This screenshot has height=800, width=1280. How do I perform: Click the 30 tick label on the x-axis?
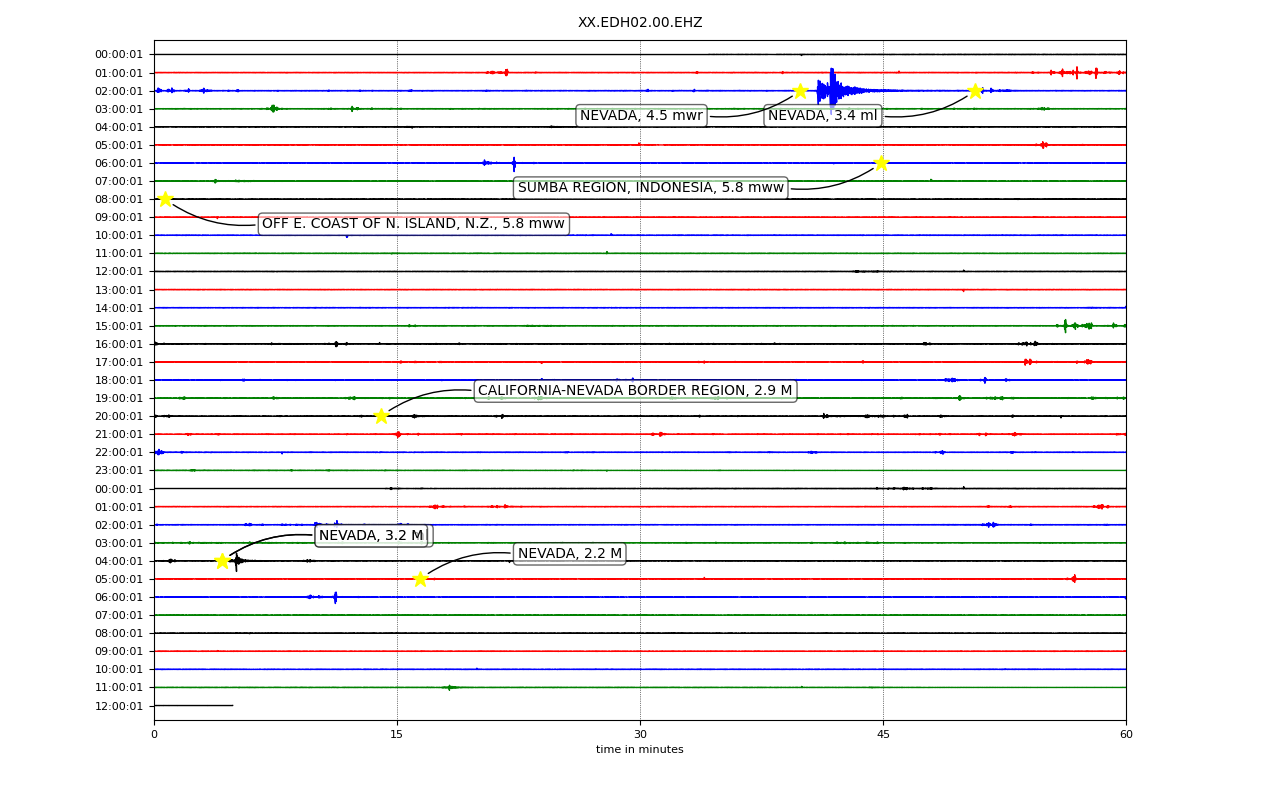(640, 735)
